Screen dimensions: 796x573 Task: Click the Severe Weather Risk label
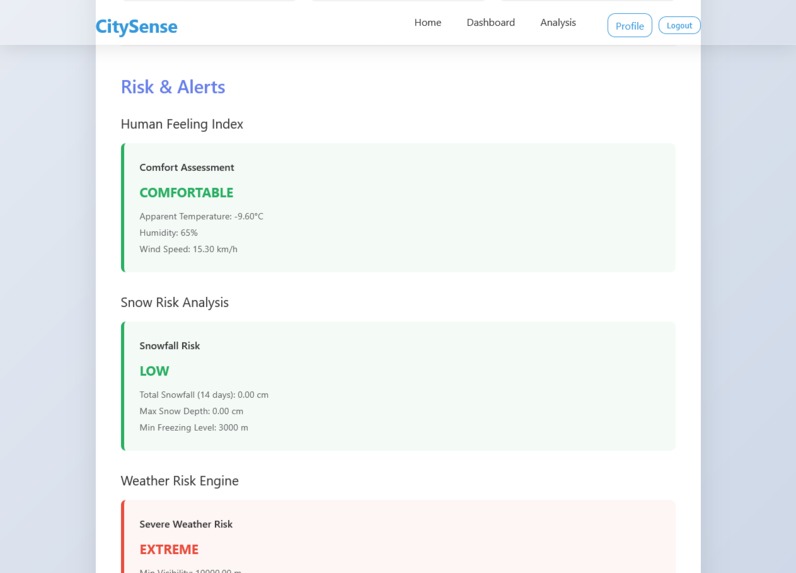(x=186, y=524)
